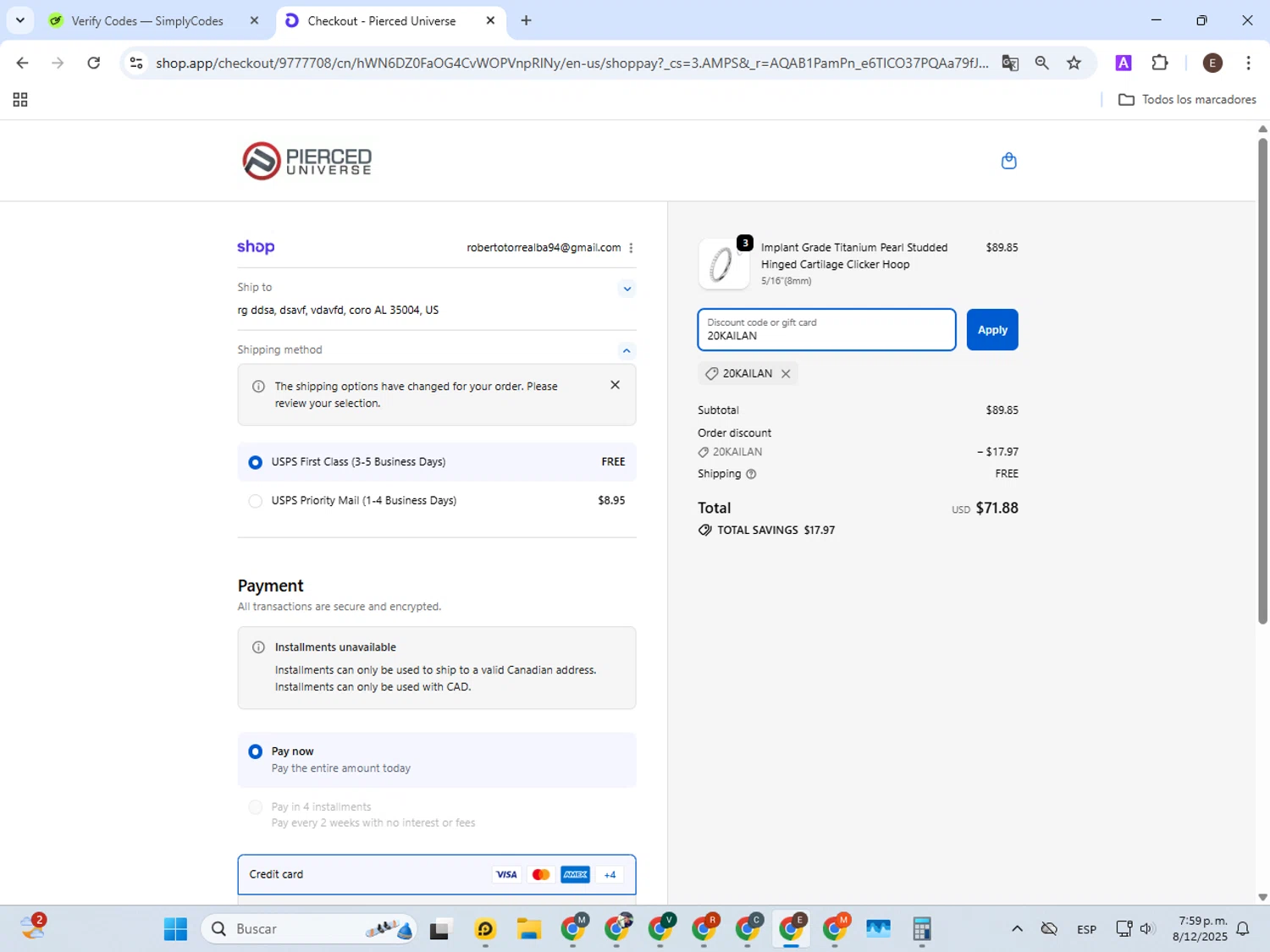Dismiss the shipping options changed notice
The height and width of the screenshot is (952, 1270).
(x=615, y=385)
